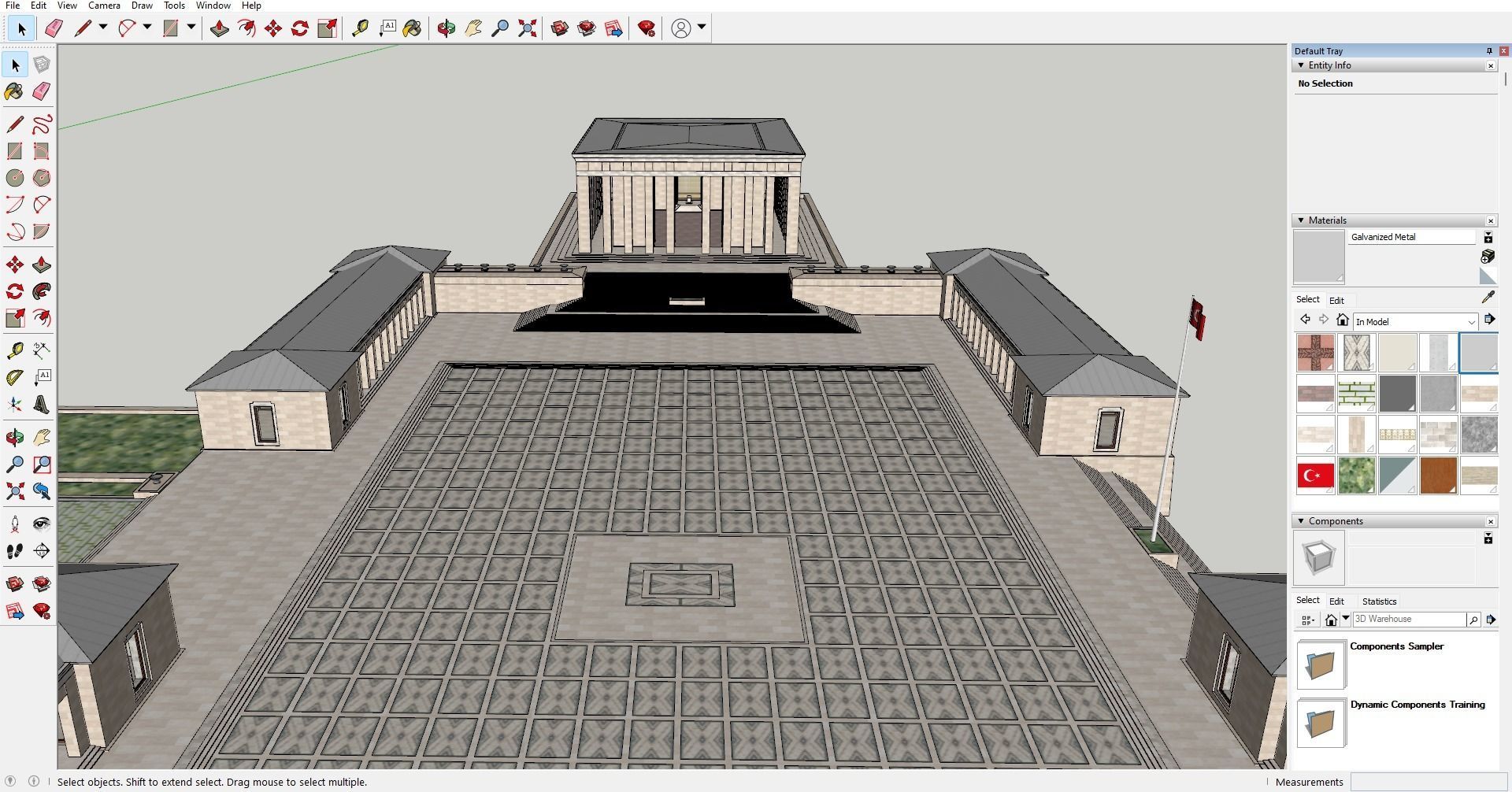Toggle Components secondary selection pane
Screen dimensions: 1512x792
[x=1488, y=538]
